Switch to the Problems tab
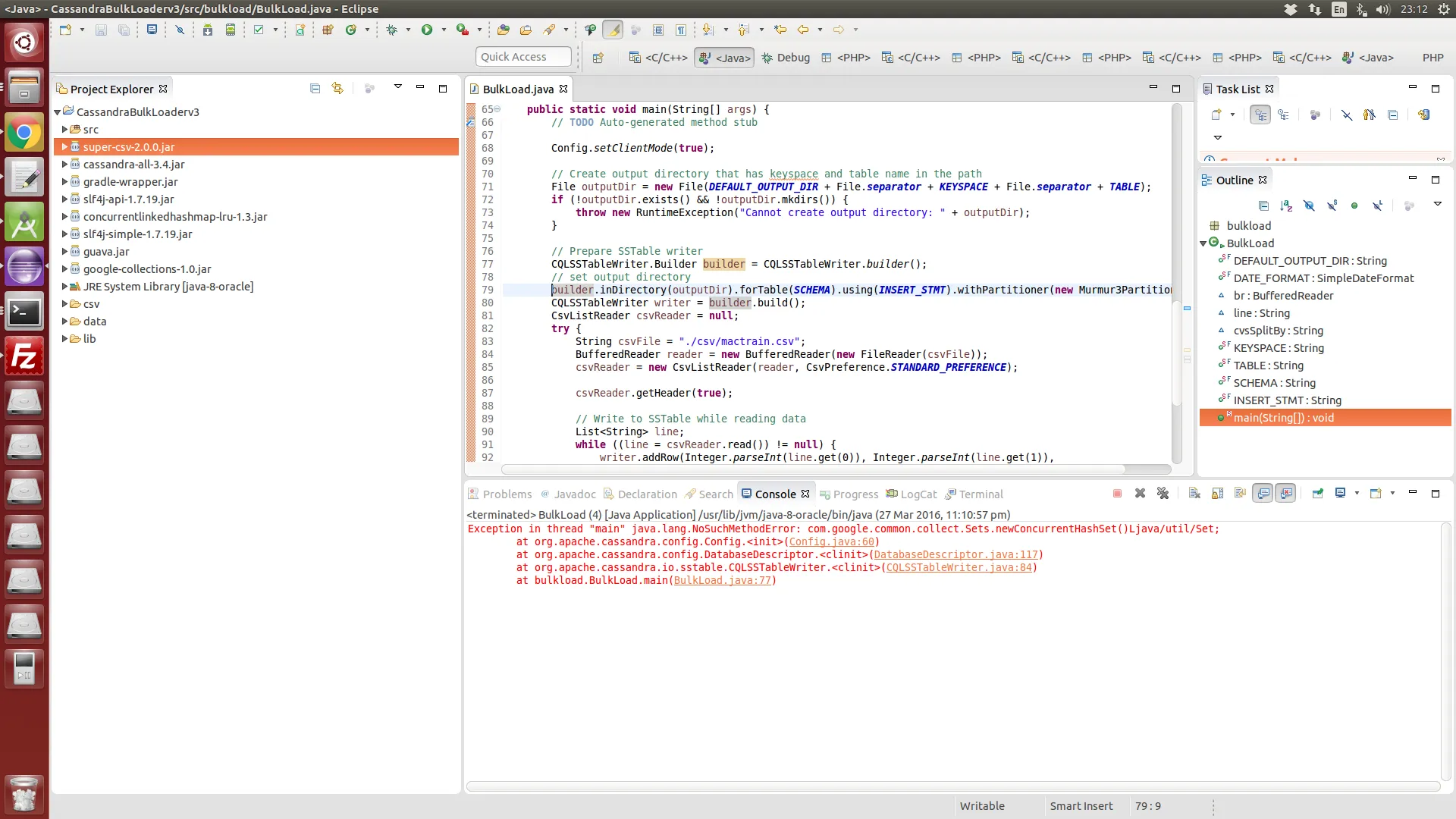Screen dimensions: 1456x819 coord(500,494)
